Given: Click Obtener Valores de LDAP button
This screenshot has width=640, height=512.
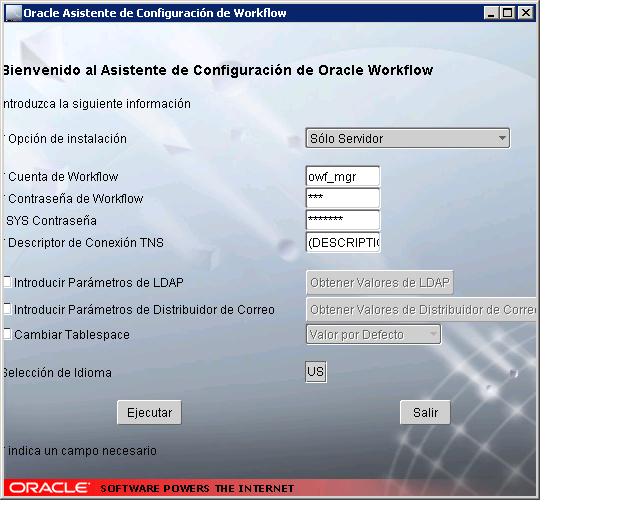Looking at the screenshot, I should click(380, 283).
